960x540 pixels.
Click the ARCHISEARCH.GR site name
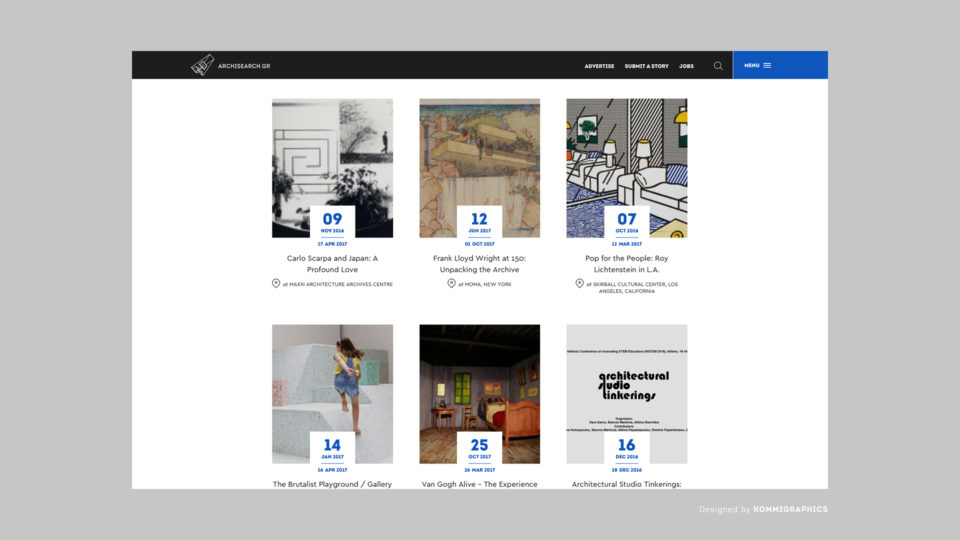(244, 66)
